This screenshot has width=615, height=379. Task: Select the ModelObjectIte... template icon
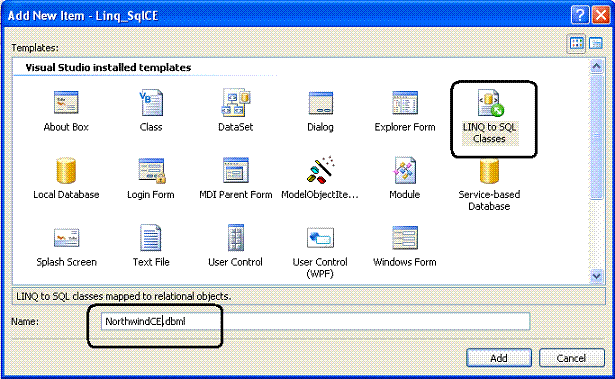pyautogui.click(x=320, y=170)
